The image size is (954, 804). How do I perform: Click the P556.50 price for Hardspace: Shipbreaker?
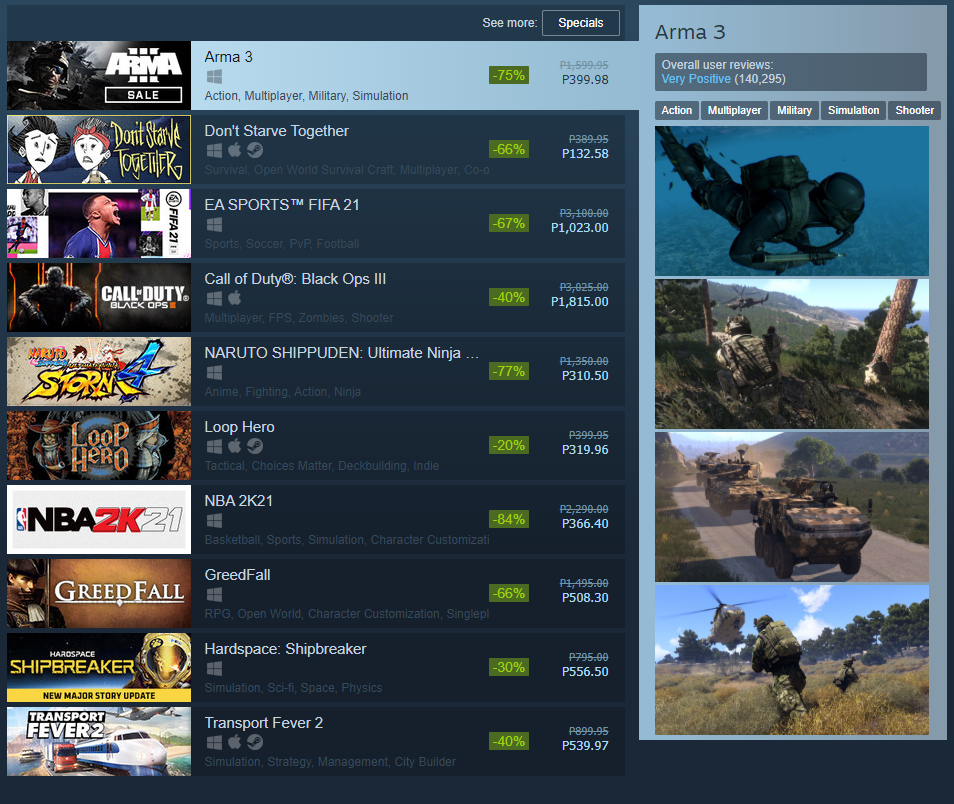pos(585,672)
